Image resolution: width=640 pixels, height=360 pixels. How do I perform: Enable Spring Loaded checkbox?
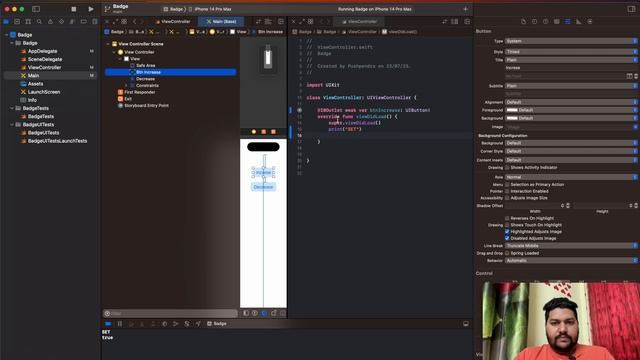[x=507, y=253]
